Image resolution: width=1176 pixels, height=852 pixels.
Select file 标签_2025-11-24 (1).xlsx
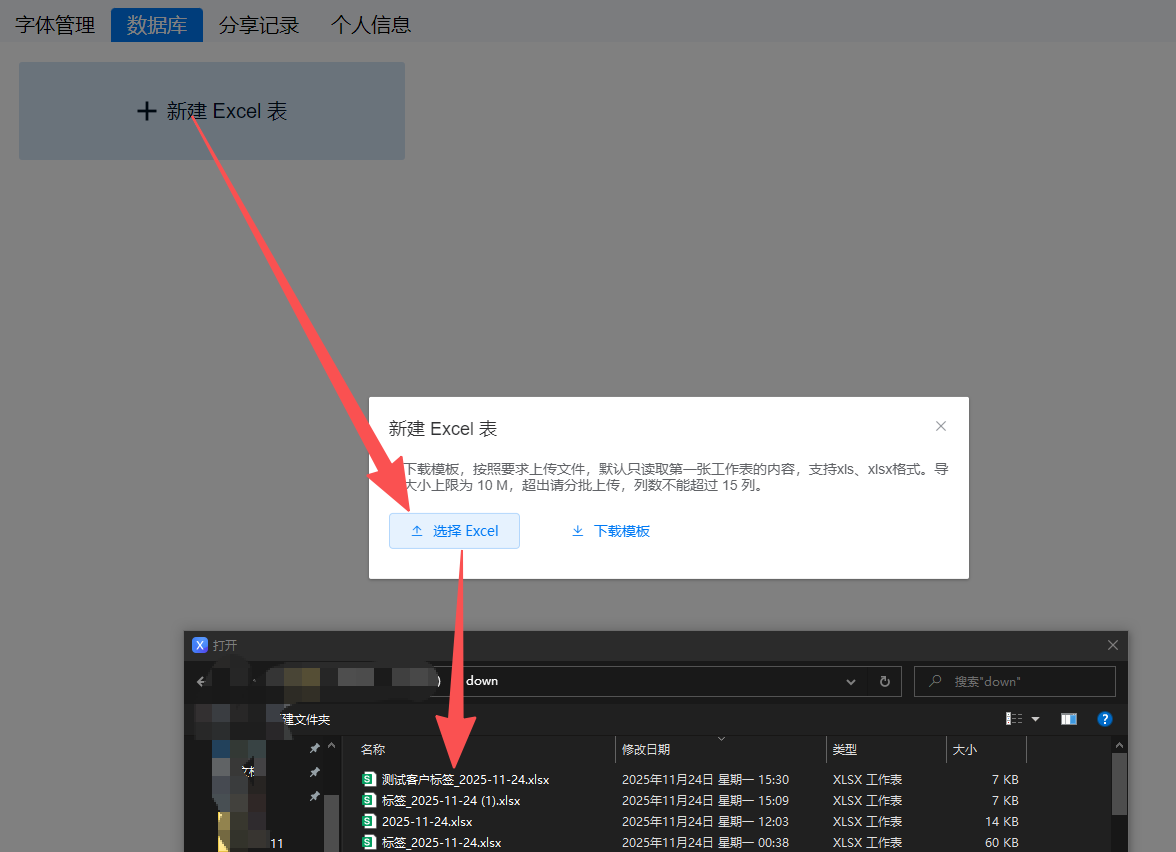(x=450, y=800)
